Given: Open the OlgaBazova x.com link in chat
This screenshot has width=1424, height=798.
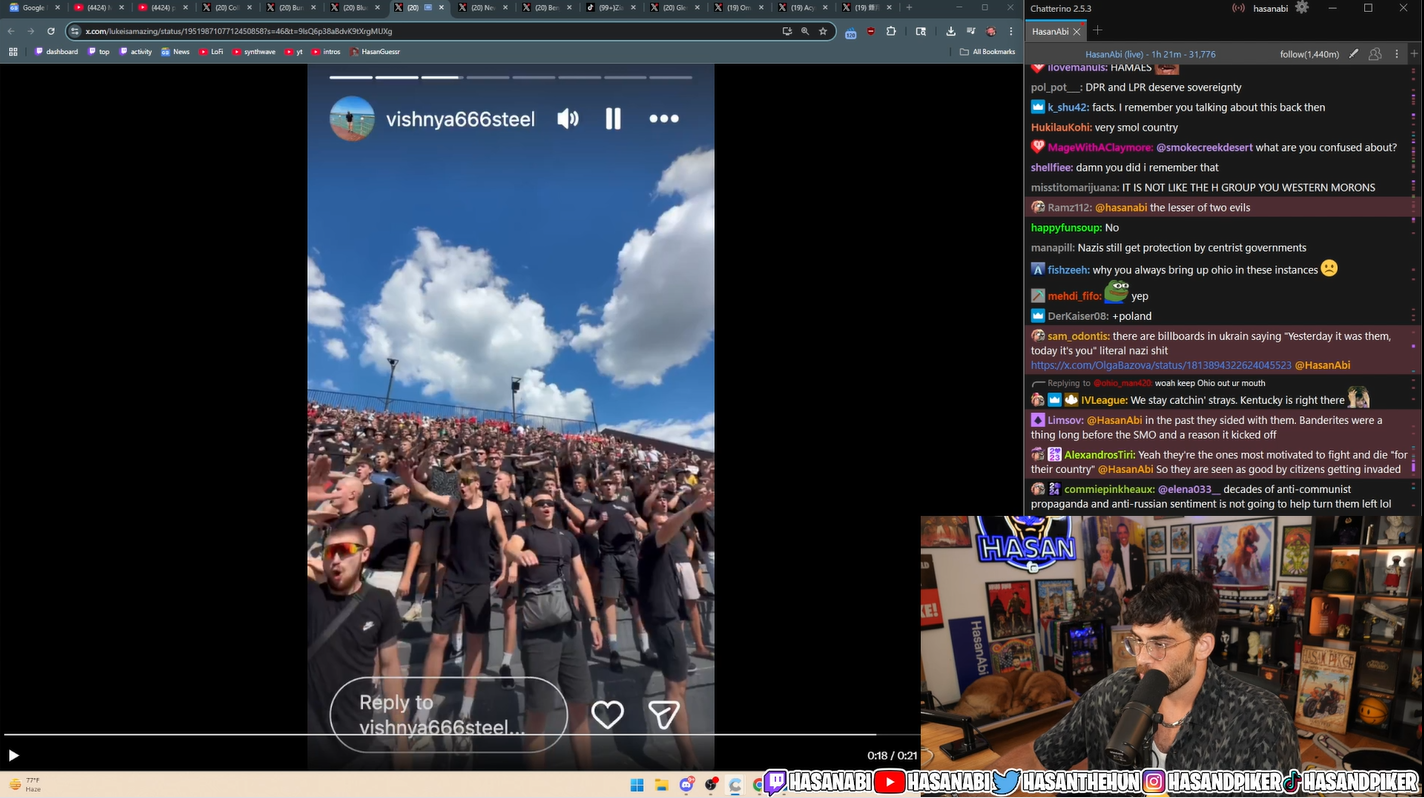Looking at the screenshot, I should (x=1161, y=366).
